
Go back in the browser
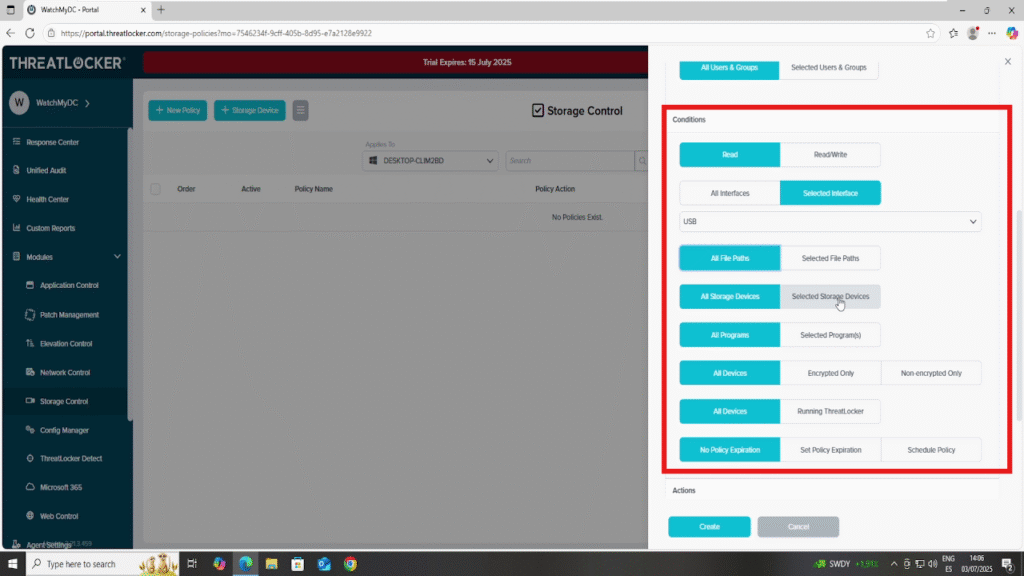(10, 33)
